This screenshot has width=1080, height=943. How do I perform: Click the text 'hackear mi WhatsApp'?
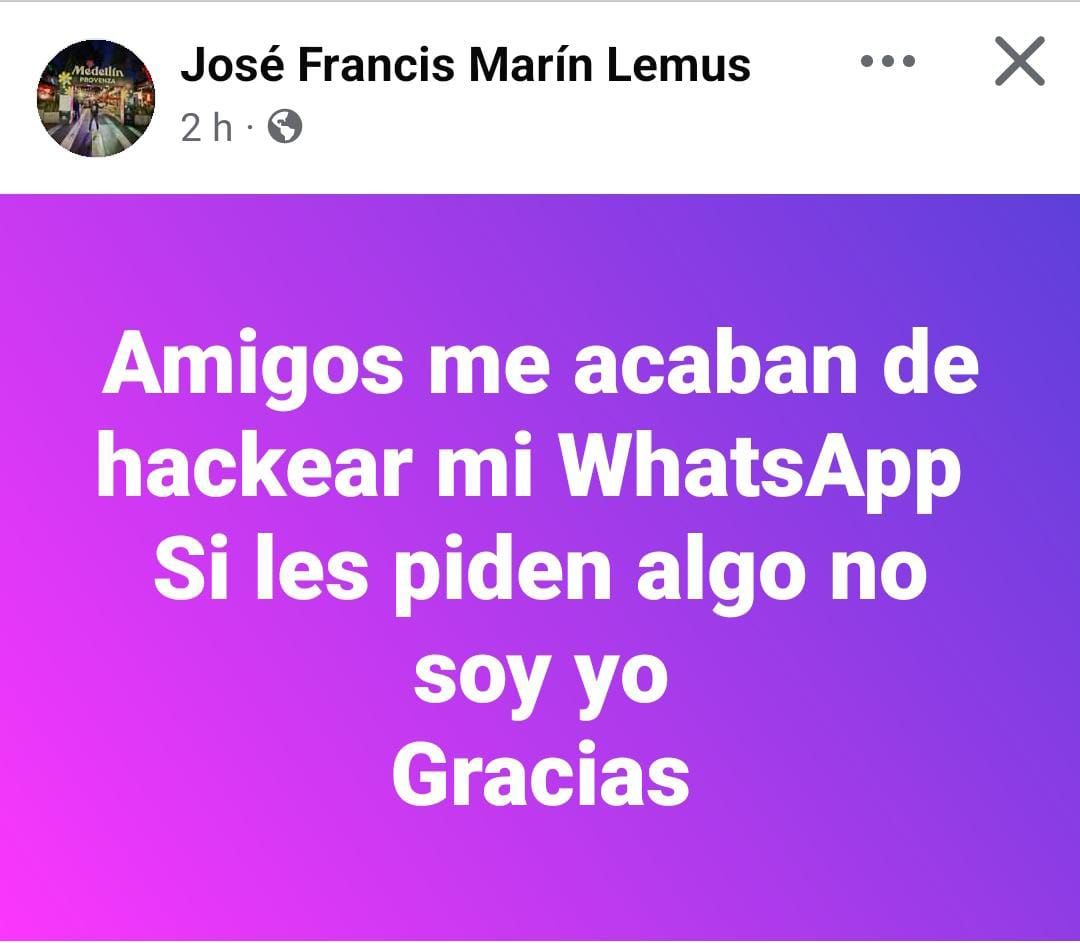point(528,470)
